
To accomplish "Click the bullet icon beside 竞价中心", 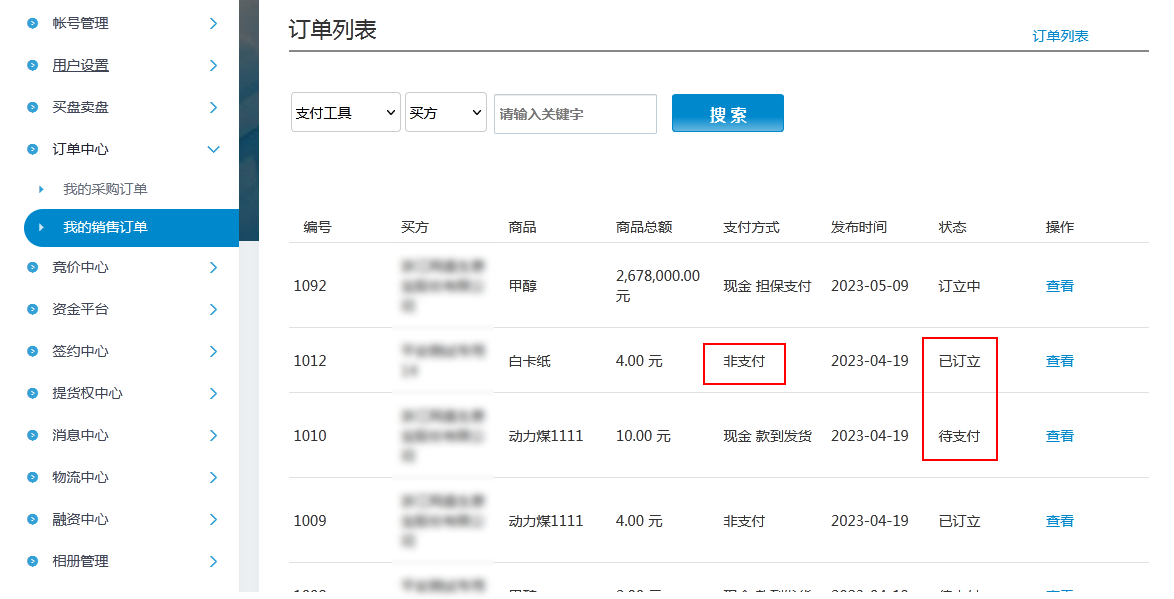I will [x=33, y=267].
